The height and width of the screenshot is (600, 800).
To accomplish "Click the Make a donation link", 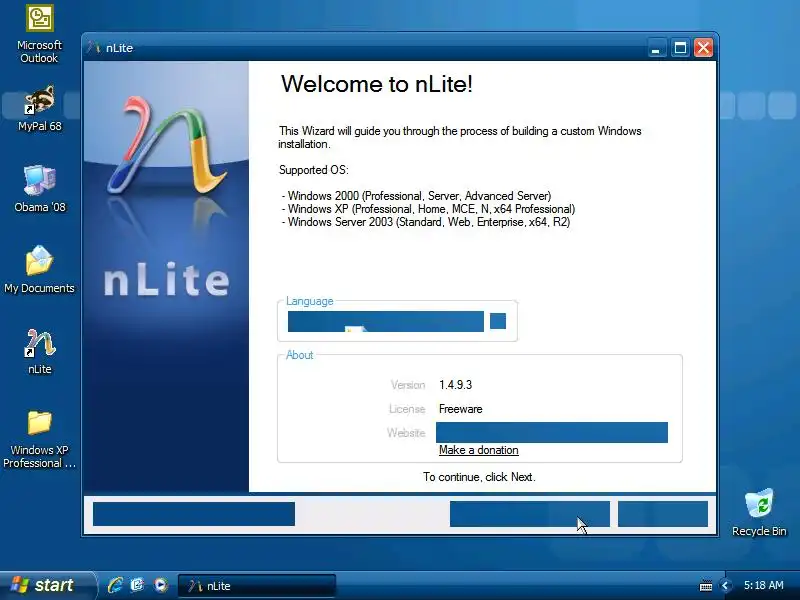I will coord(479,450).
